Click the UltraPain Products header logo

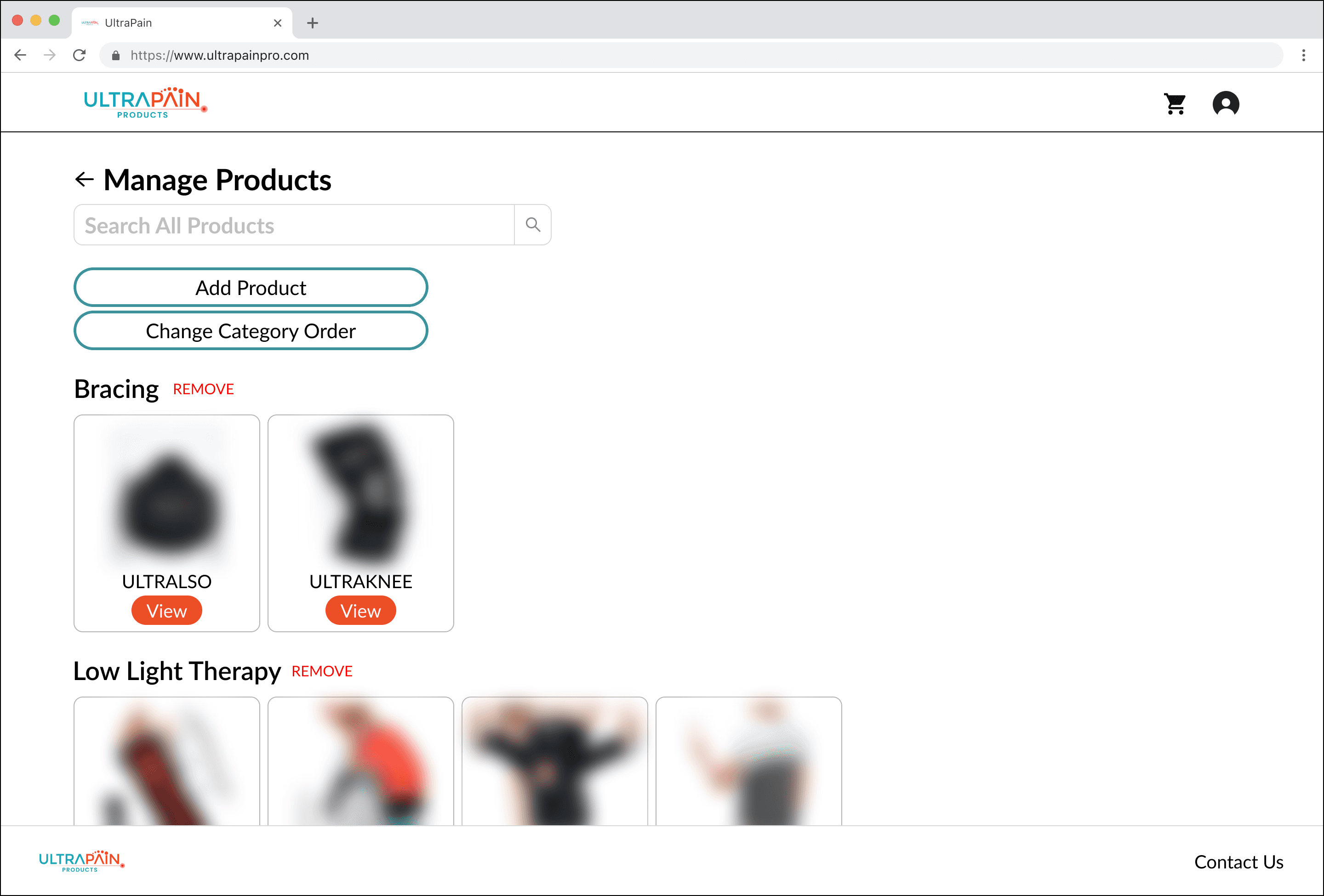click(x=145, y=103)
